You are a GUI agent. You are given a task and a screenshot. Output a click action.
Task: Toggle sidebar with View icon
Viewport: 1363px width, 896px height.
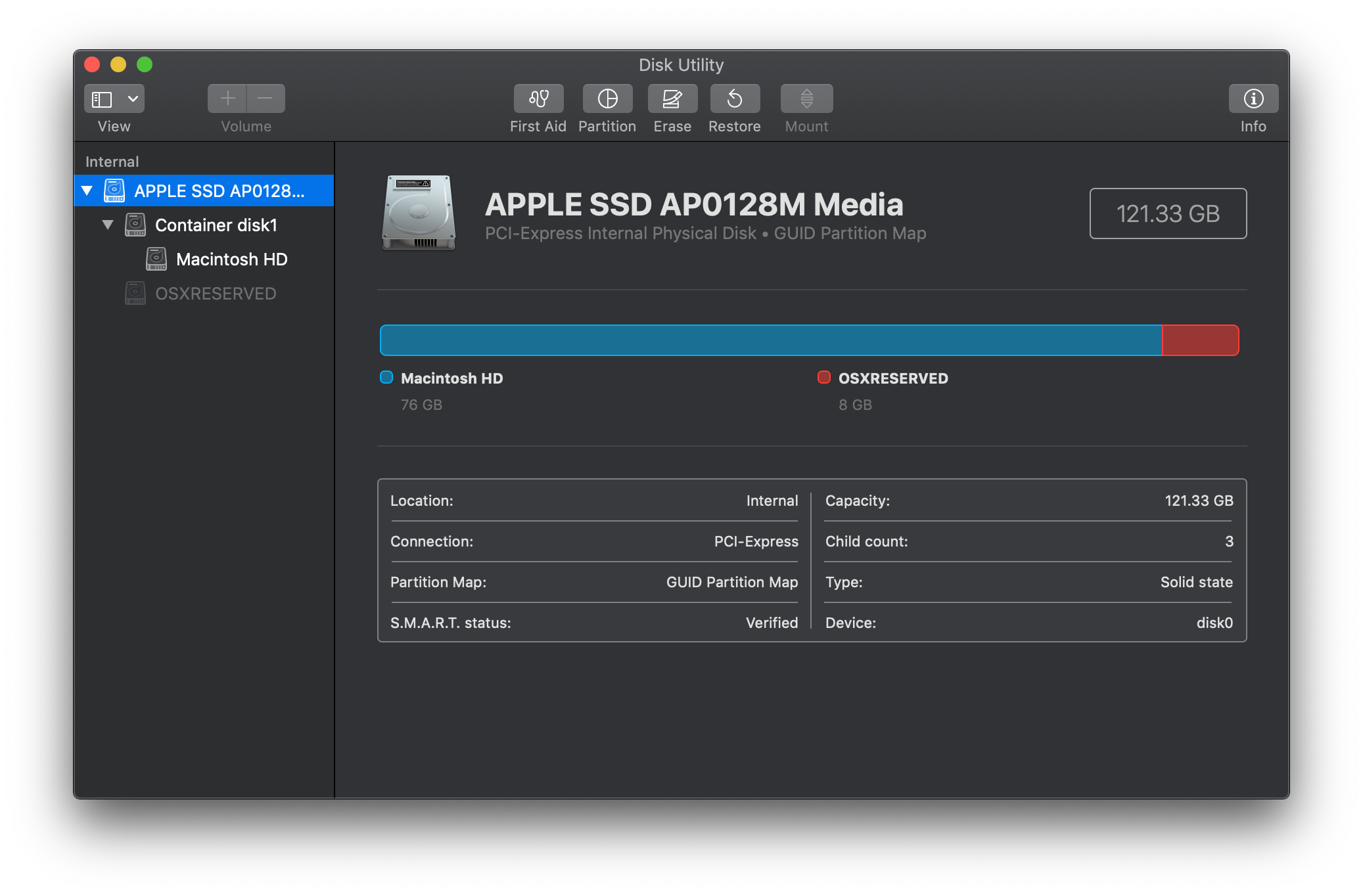102,99
